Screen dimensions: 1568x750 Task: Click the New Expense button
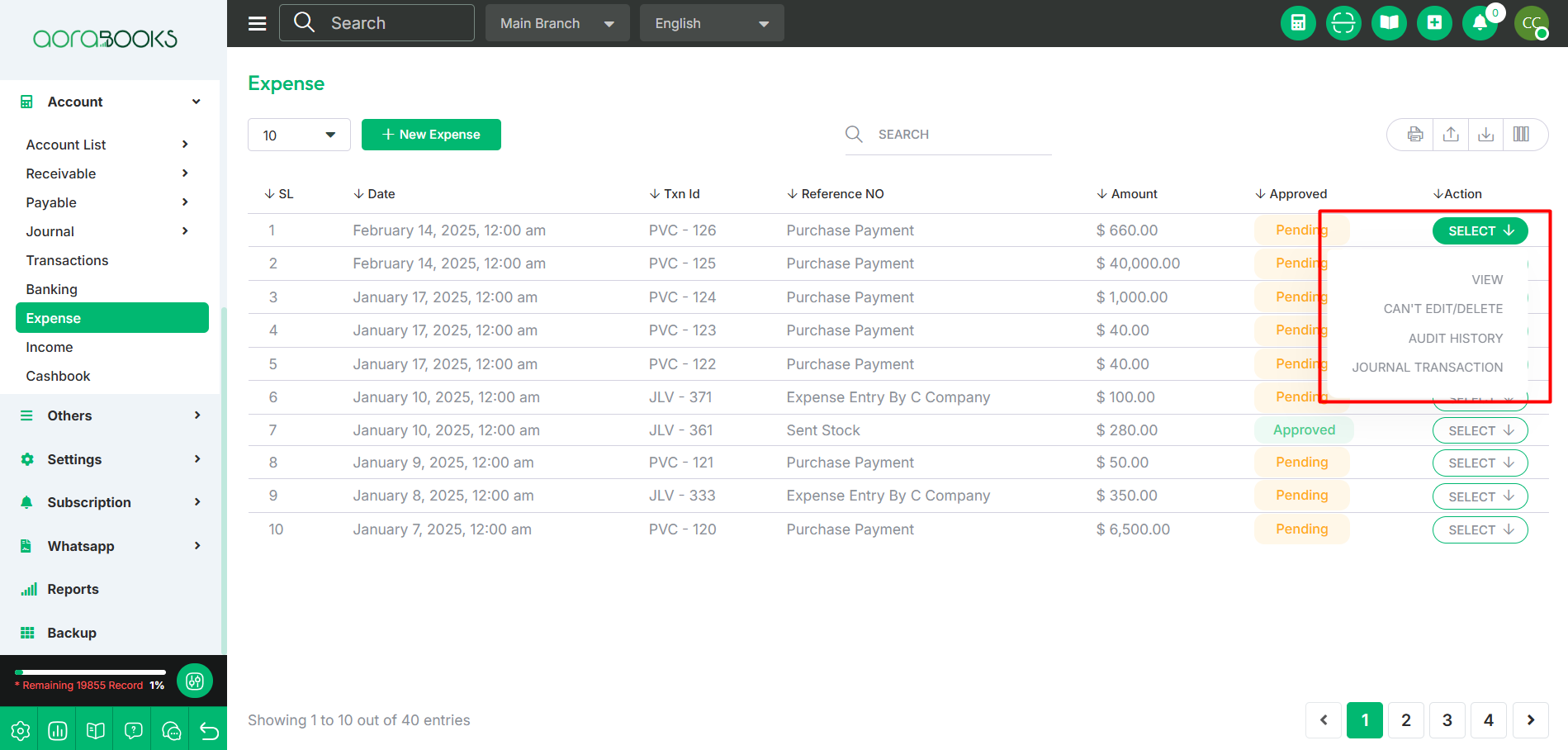coord(431,135)
